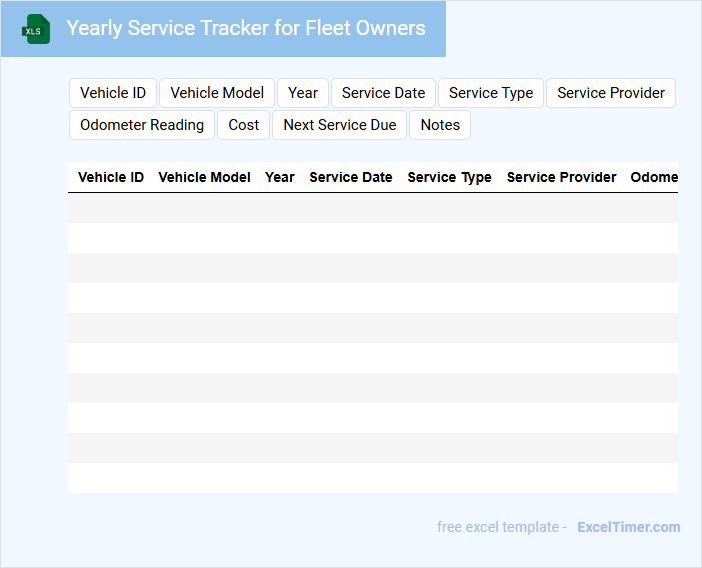702x568 pixels.
Task: Click the Year tag button
Action: coord(303,93)
